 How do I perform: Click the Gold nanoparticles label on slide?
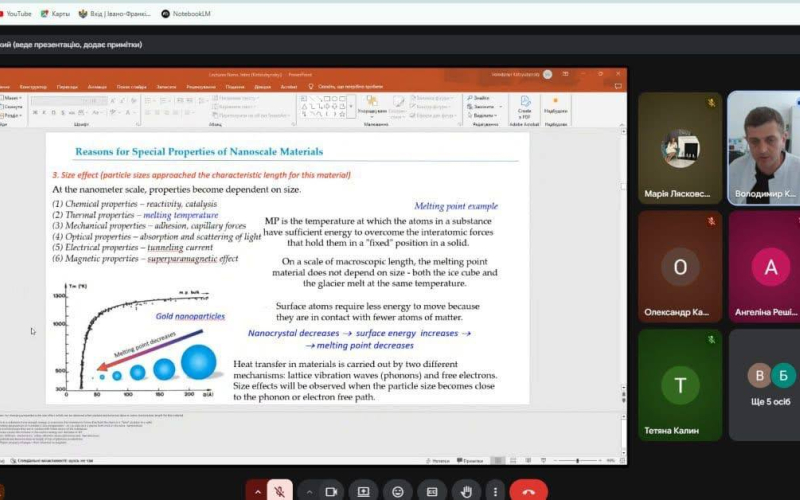click(190, 316)
